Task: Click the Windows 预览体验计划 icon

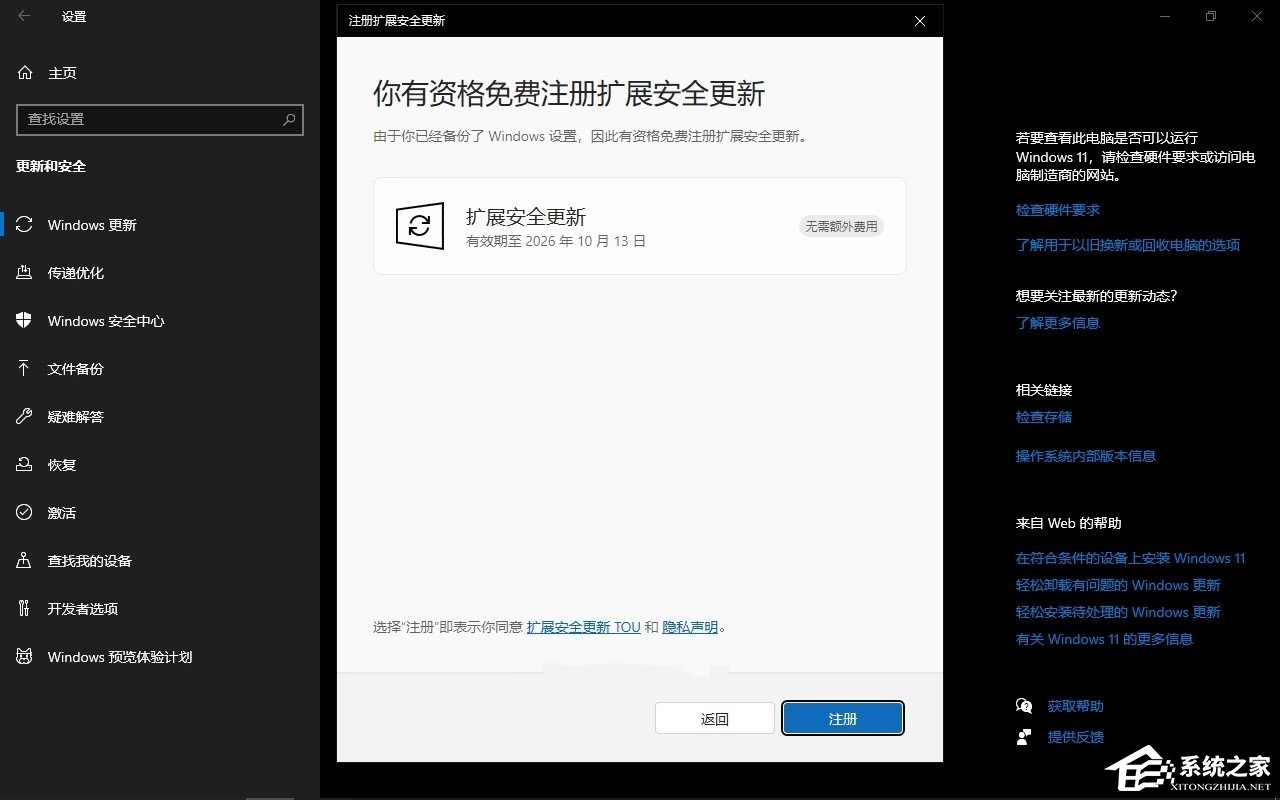Action: pos(24,657)
